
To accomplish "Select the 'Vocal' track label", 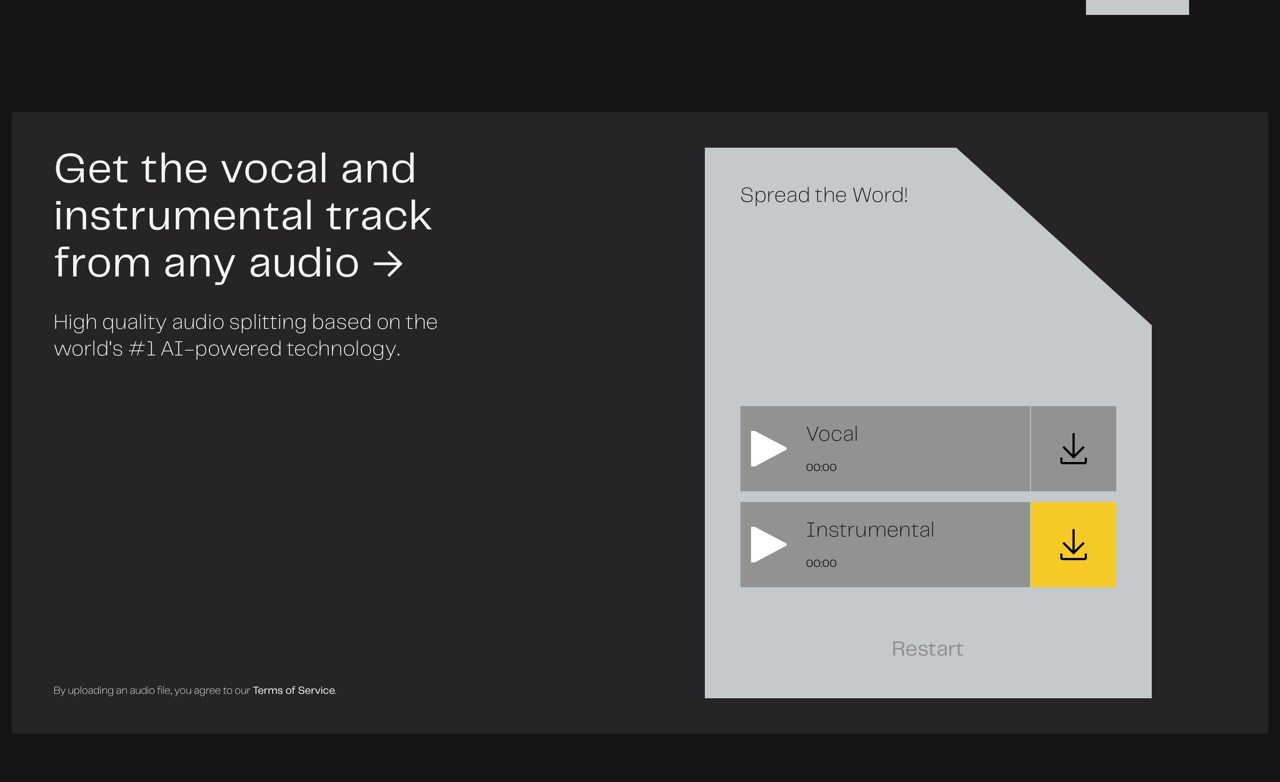I will [x=832, y=434].
